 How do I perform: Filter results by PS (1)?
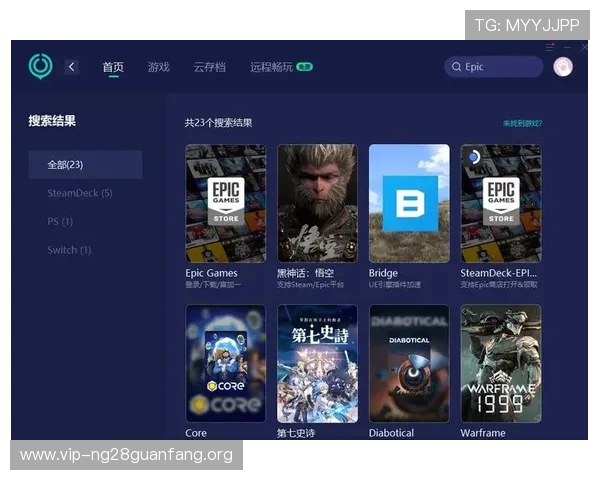[x=60, y=221]
